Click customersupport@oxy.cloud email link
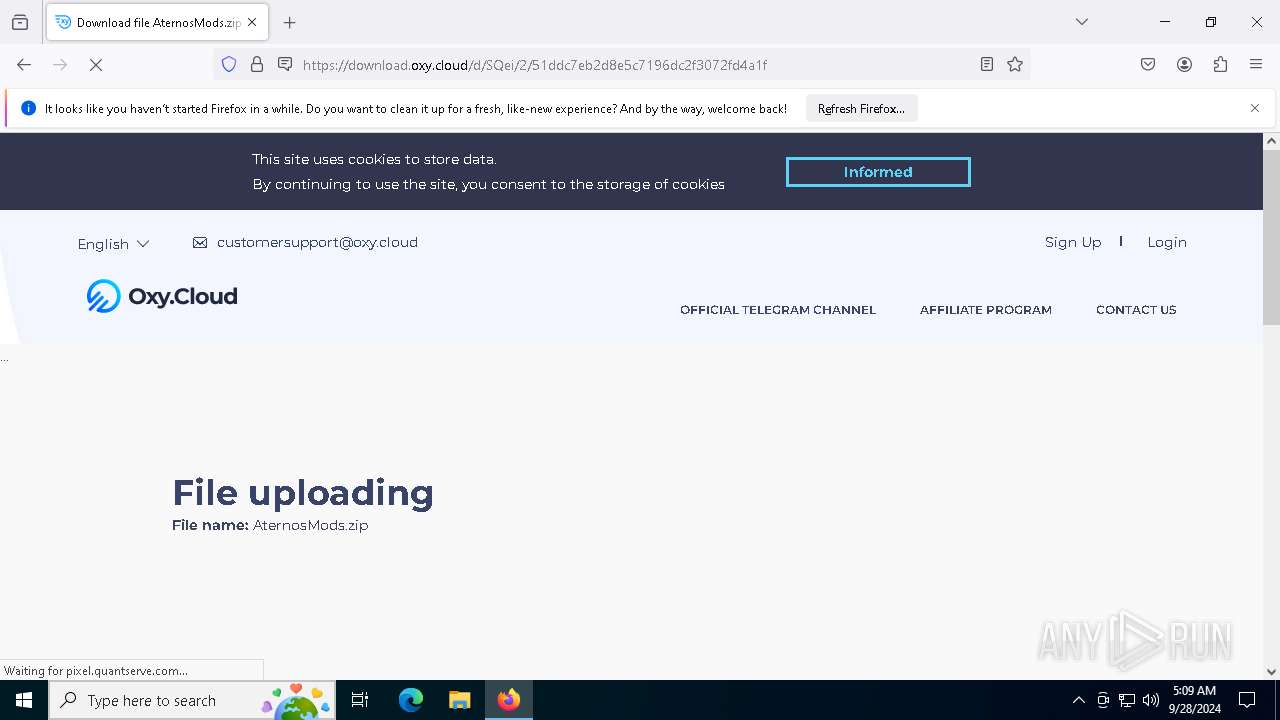Screen dimensions: 1280x720 [317, 242]
